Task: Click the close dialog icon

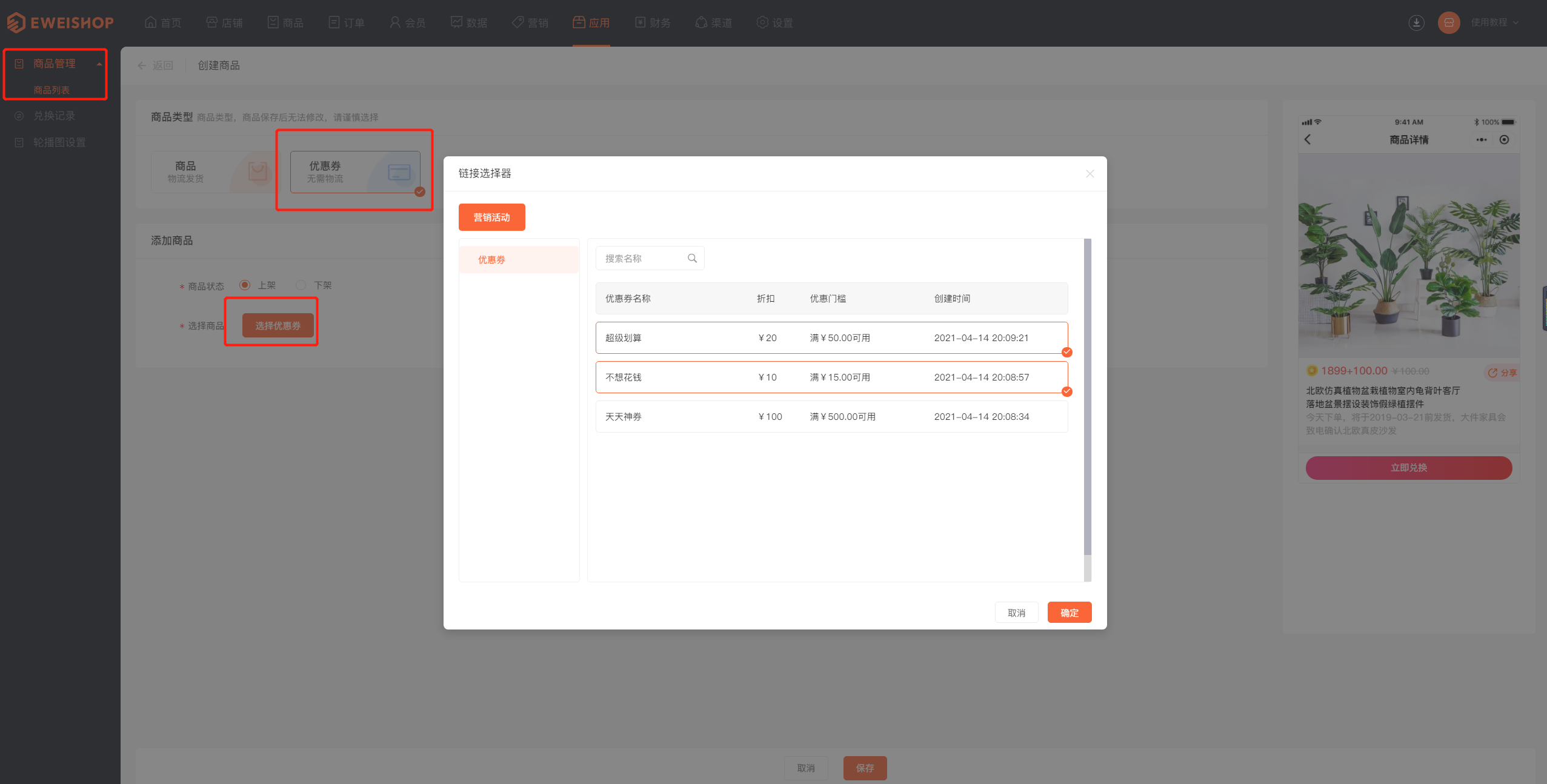Action: pyautogui.click(x=1090, y=173)
